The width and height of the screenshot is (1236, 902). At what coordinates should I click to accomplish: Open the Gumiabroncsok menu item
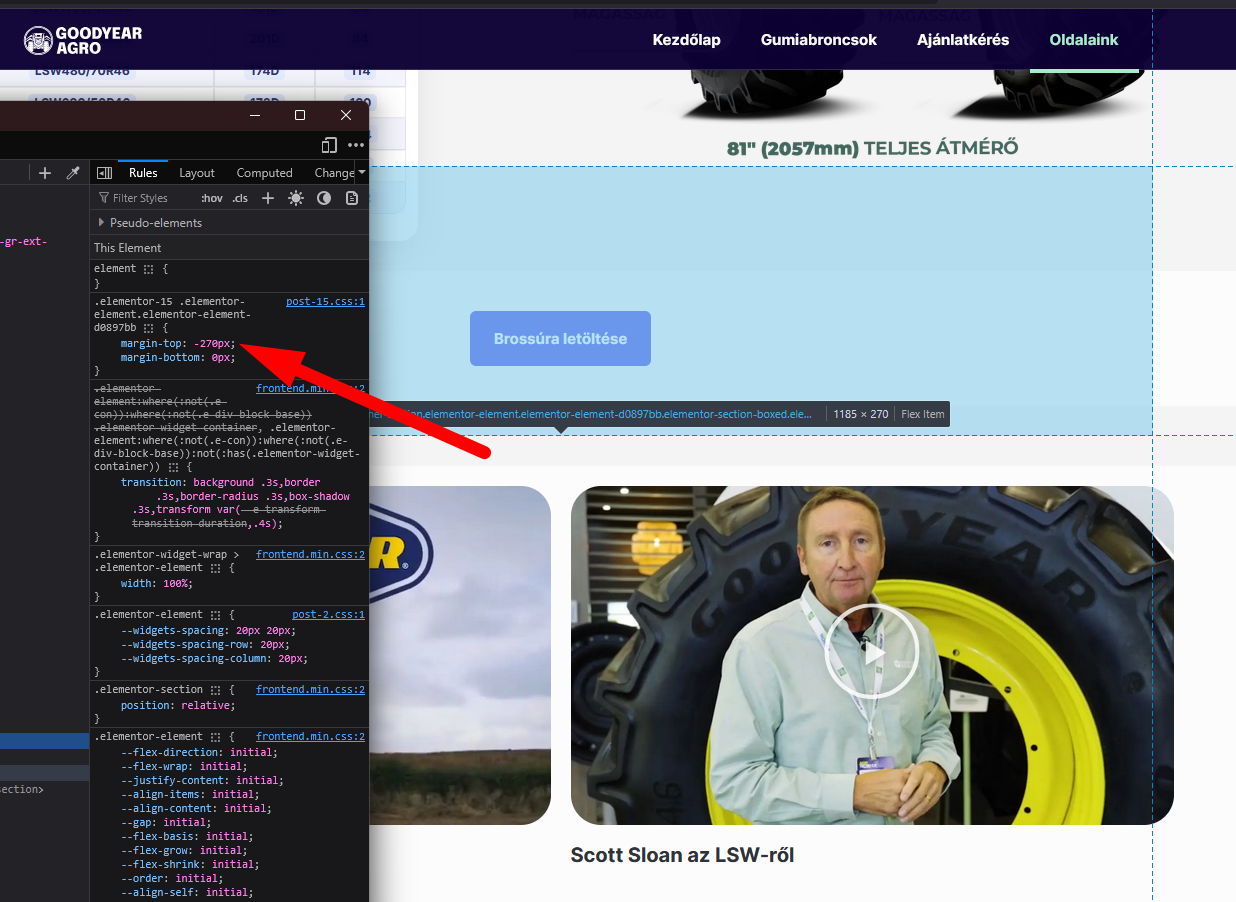[x=819, y=40]
